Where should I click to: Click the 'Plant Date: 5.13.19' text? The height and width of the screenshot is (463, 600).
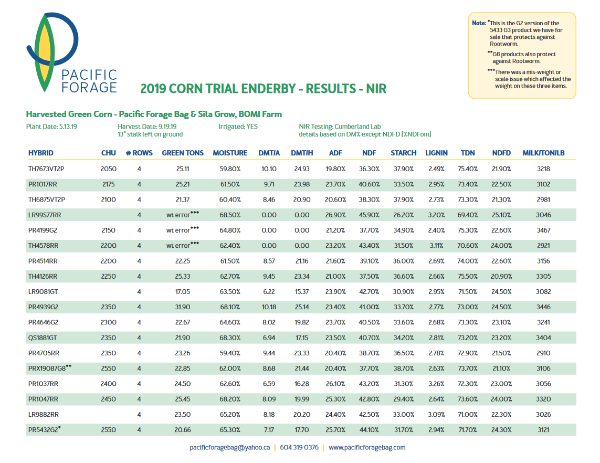coord(52,127)
